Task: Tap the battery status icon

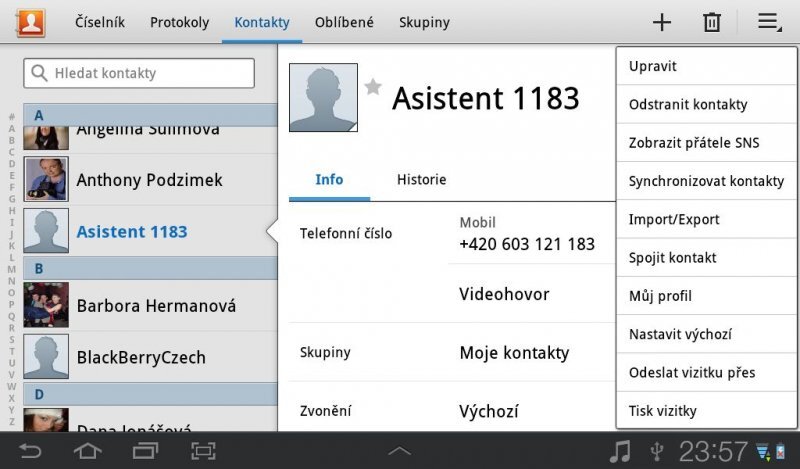Action: click(781, 452)
